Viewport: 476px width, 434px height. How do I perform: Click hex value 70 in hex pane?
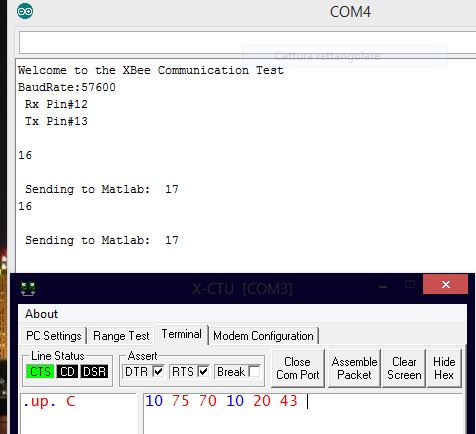click(207, 400)
